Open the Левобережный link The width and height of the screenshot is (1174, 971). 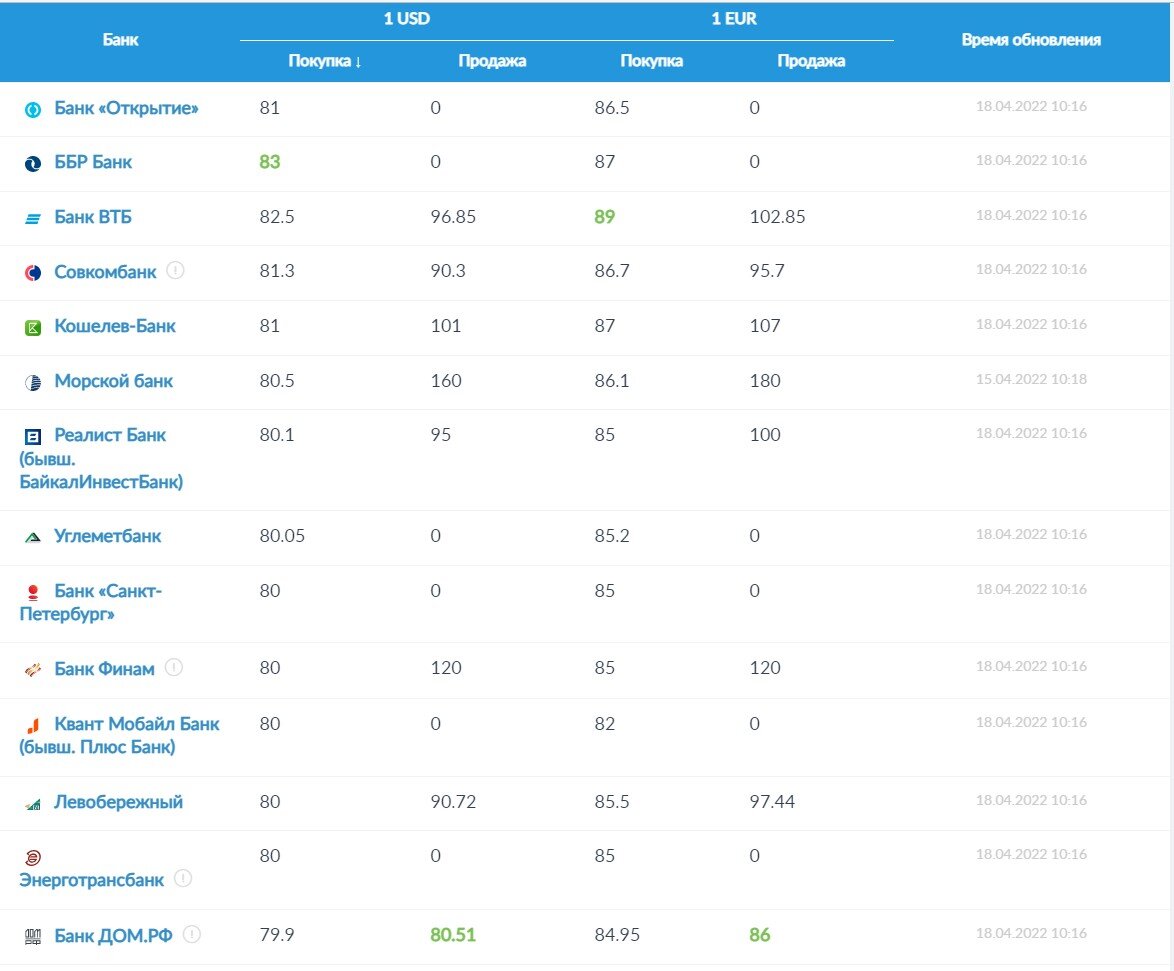coord(118,803)
